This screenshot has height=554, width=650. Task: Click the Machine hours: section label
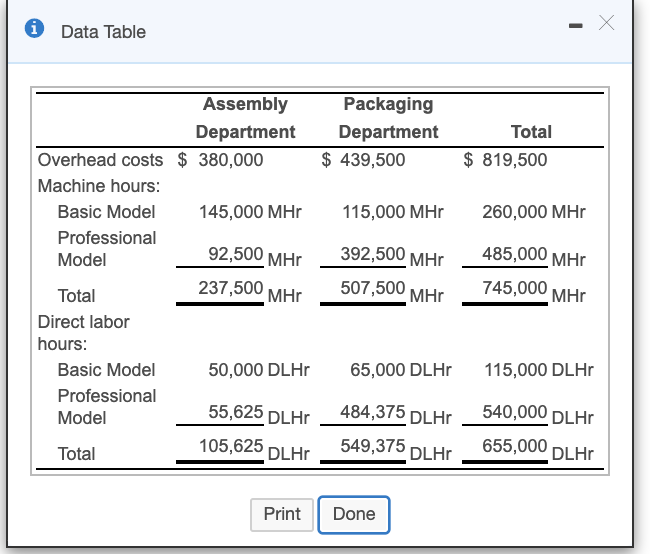pyautogui.click(x=98, y=186)
